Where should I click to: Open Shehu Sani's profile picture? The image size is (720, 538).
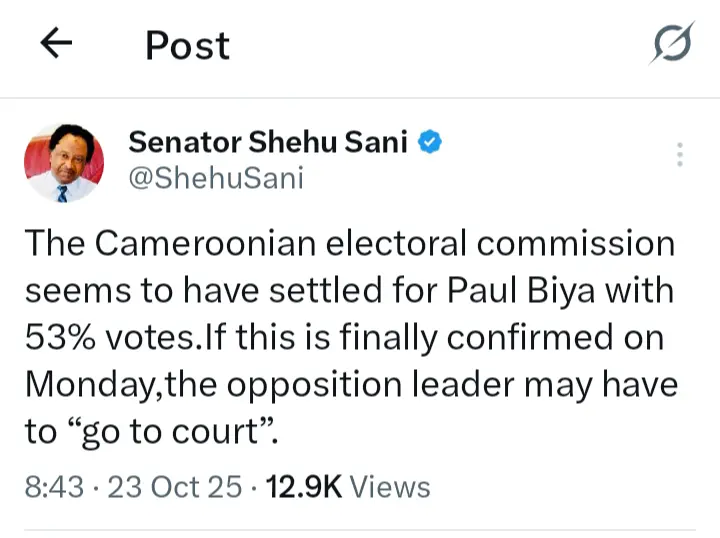(x=63, y=161)
